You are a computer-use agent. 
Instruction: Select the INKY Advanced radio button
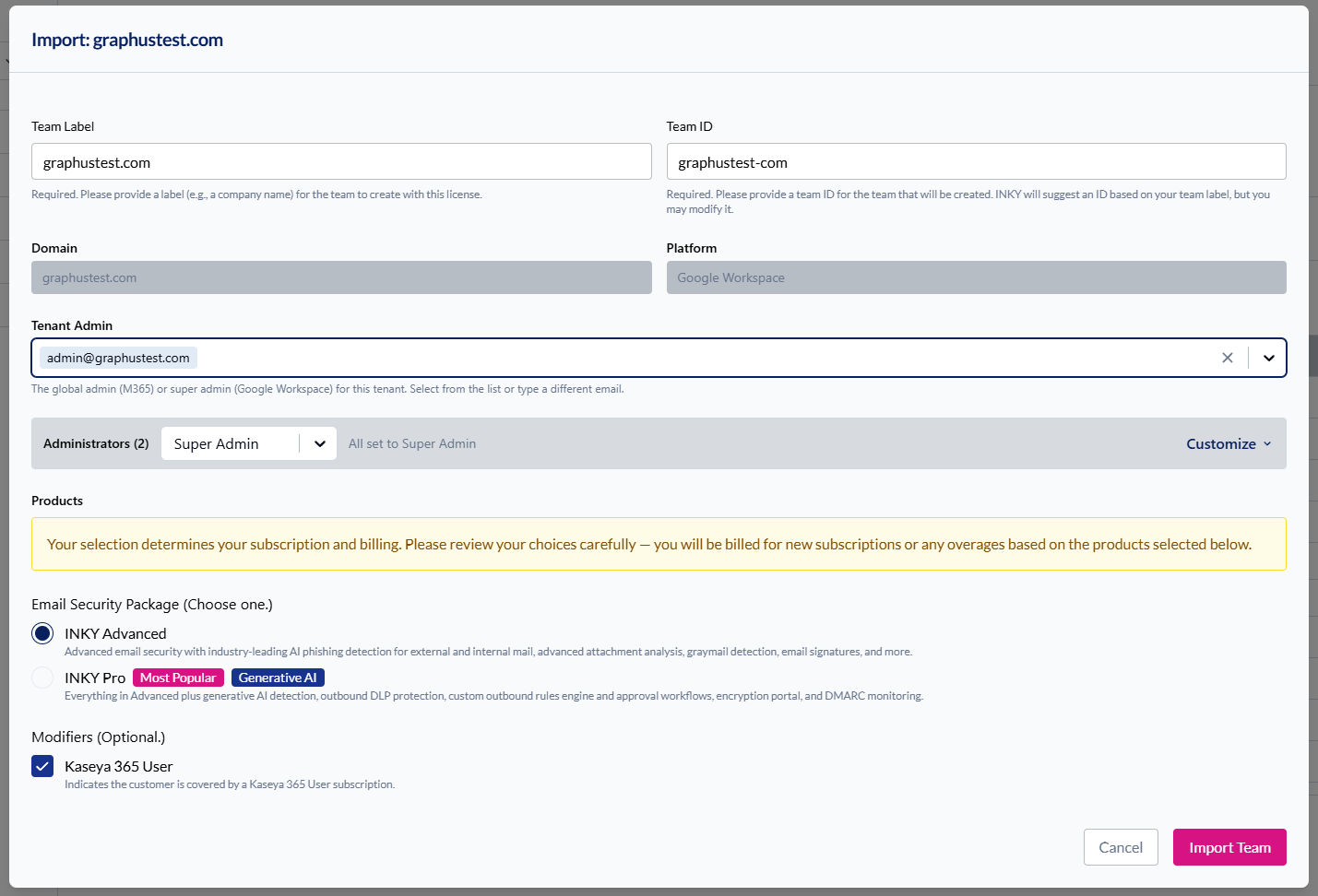point(42,633)
